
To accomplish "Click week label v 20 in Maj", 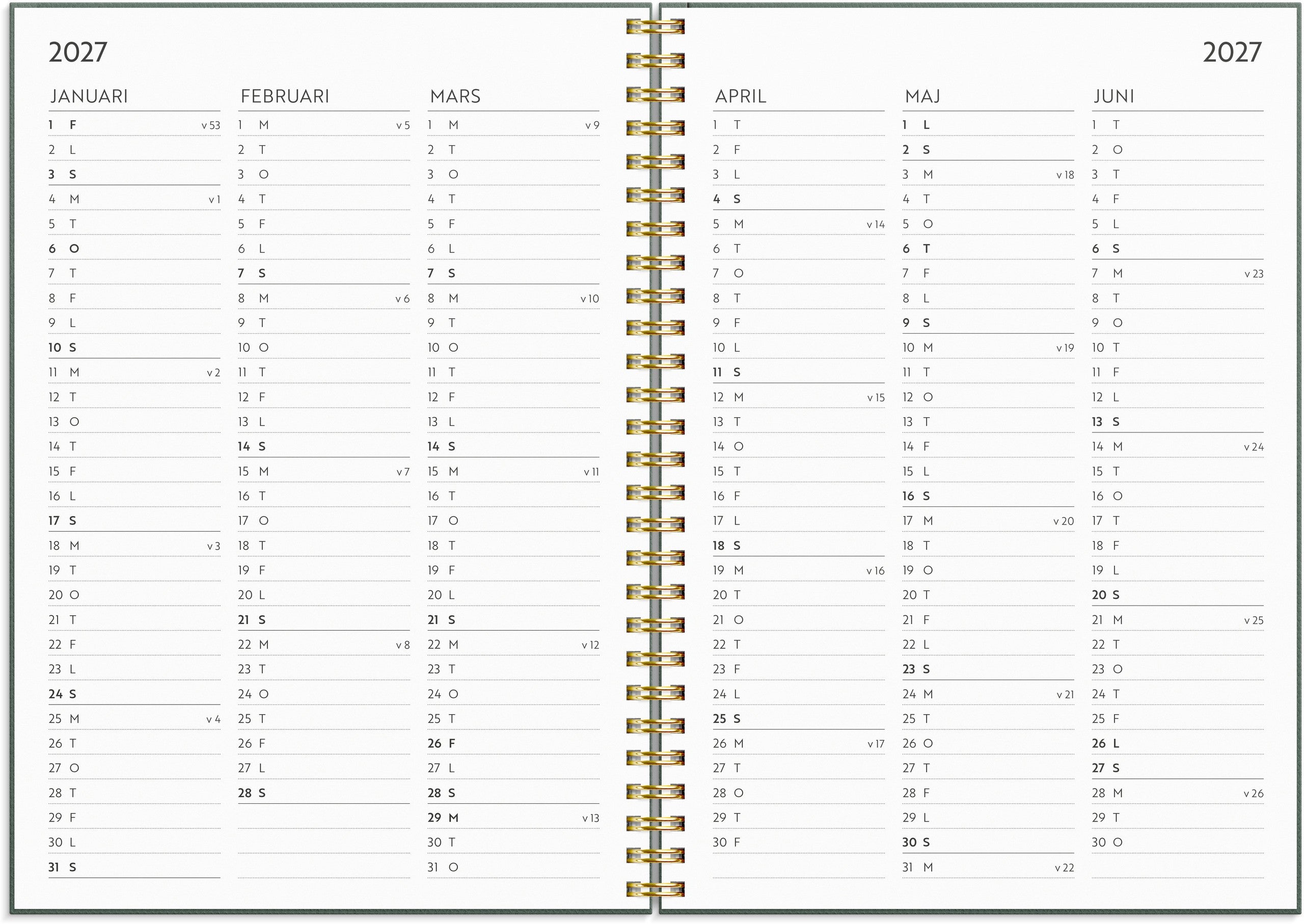I will (1064, 522).
